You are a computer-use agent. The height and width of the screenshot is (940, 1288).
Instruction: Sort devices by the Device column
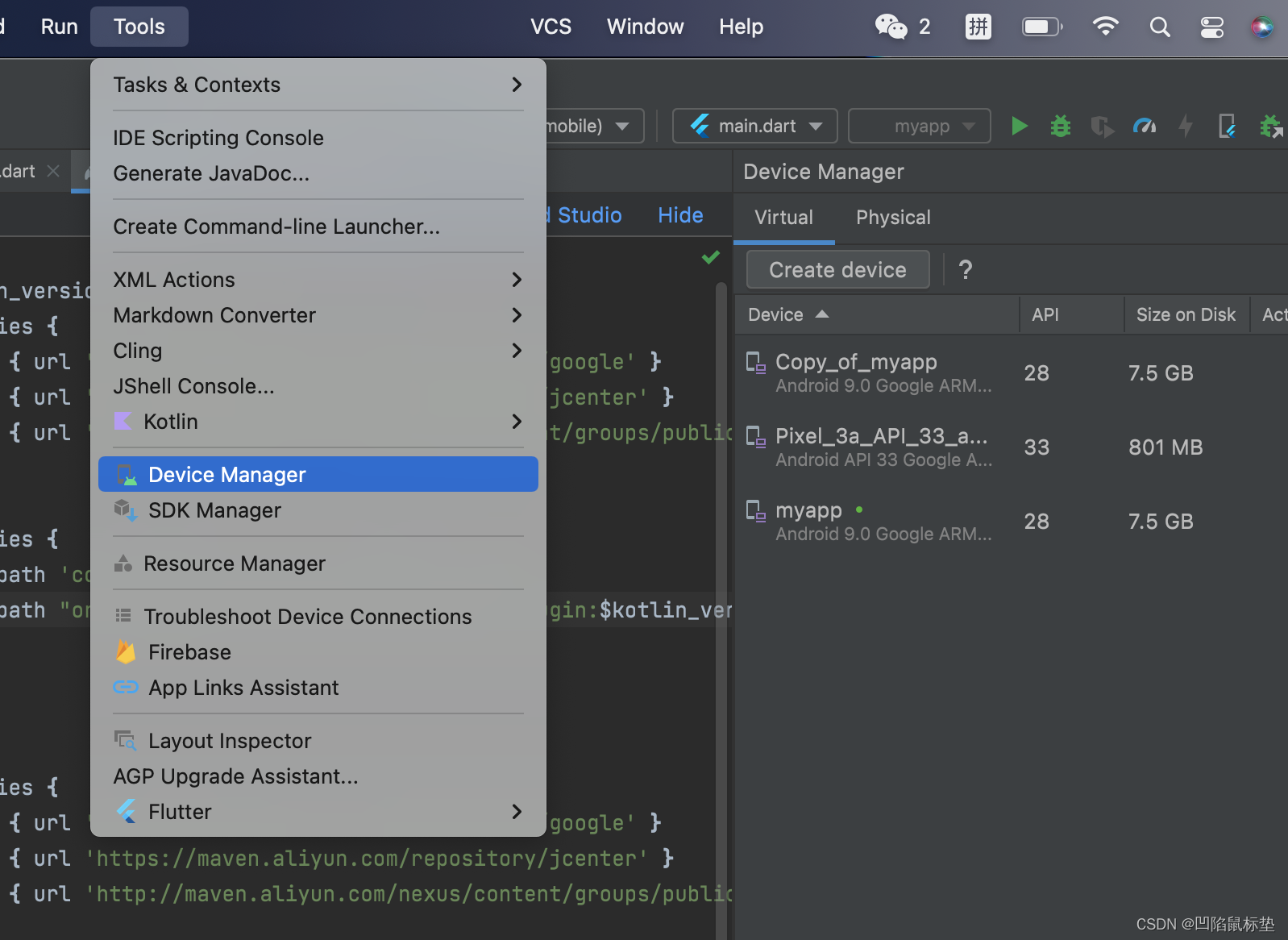877,314
